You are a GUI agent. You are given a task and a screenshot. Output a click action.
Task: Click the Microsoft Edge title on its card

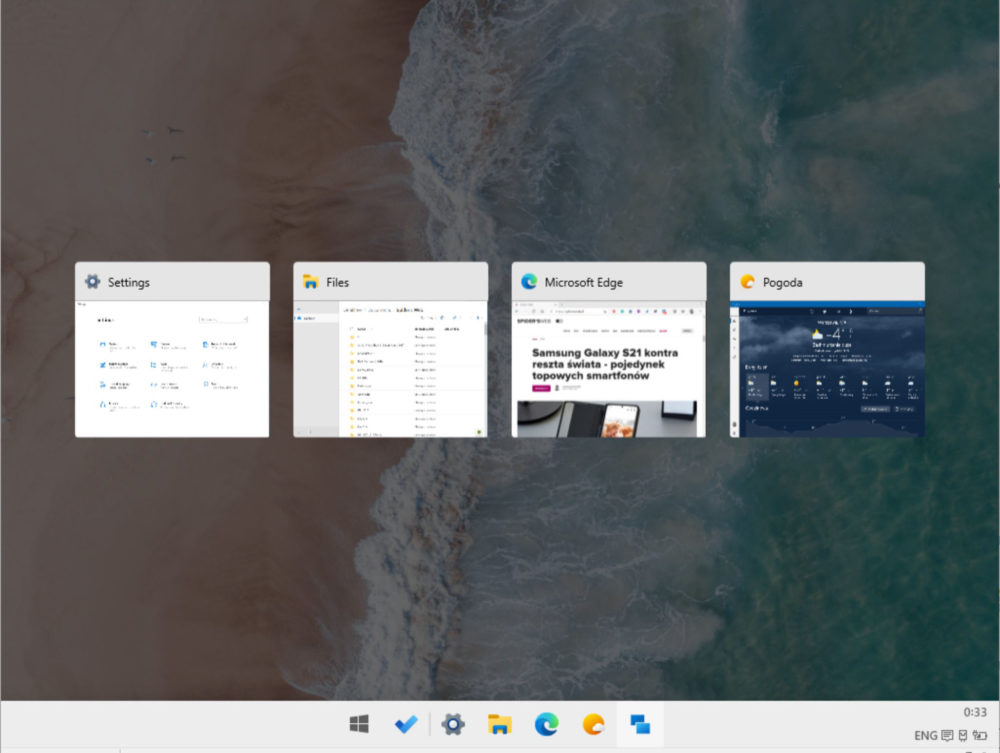584,282
